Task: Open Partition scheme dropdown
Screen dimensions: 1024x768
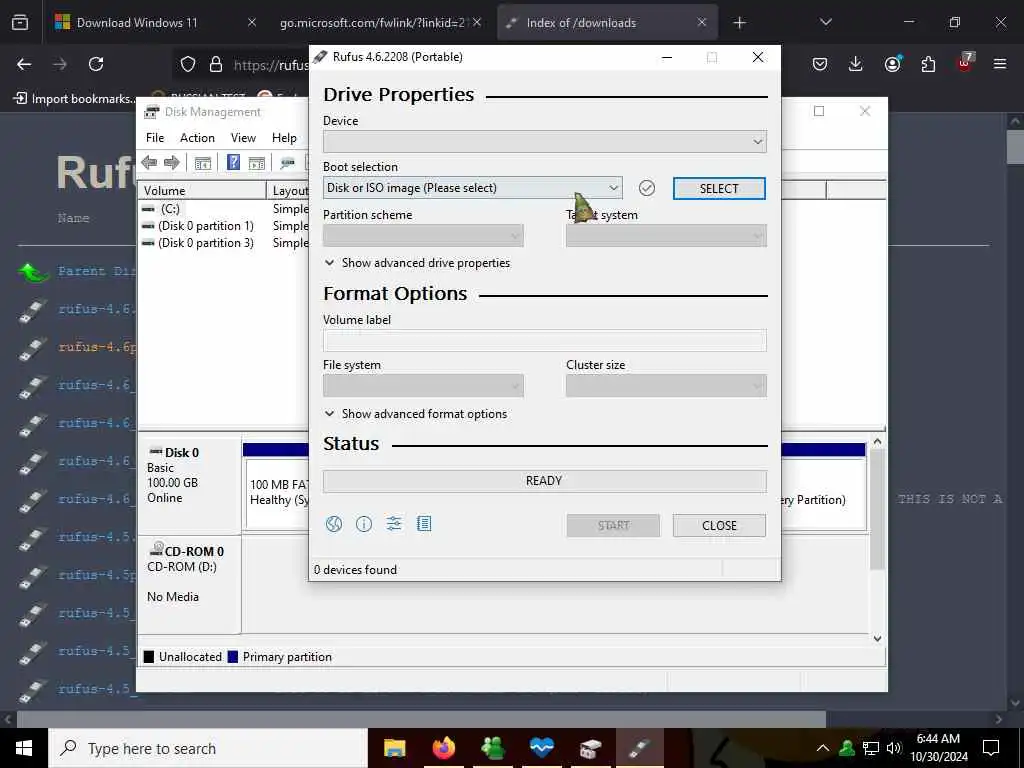Action: pyautogui.click(x=423, y=236)
